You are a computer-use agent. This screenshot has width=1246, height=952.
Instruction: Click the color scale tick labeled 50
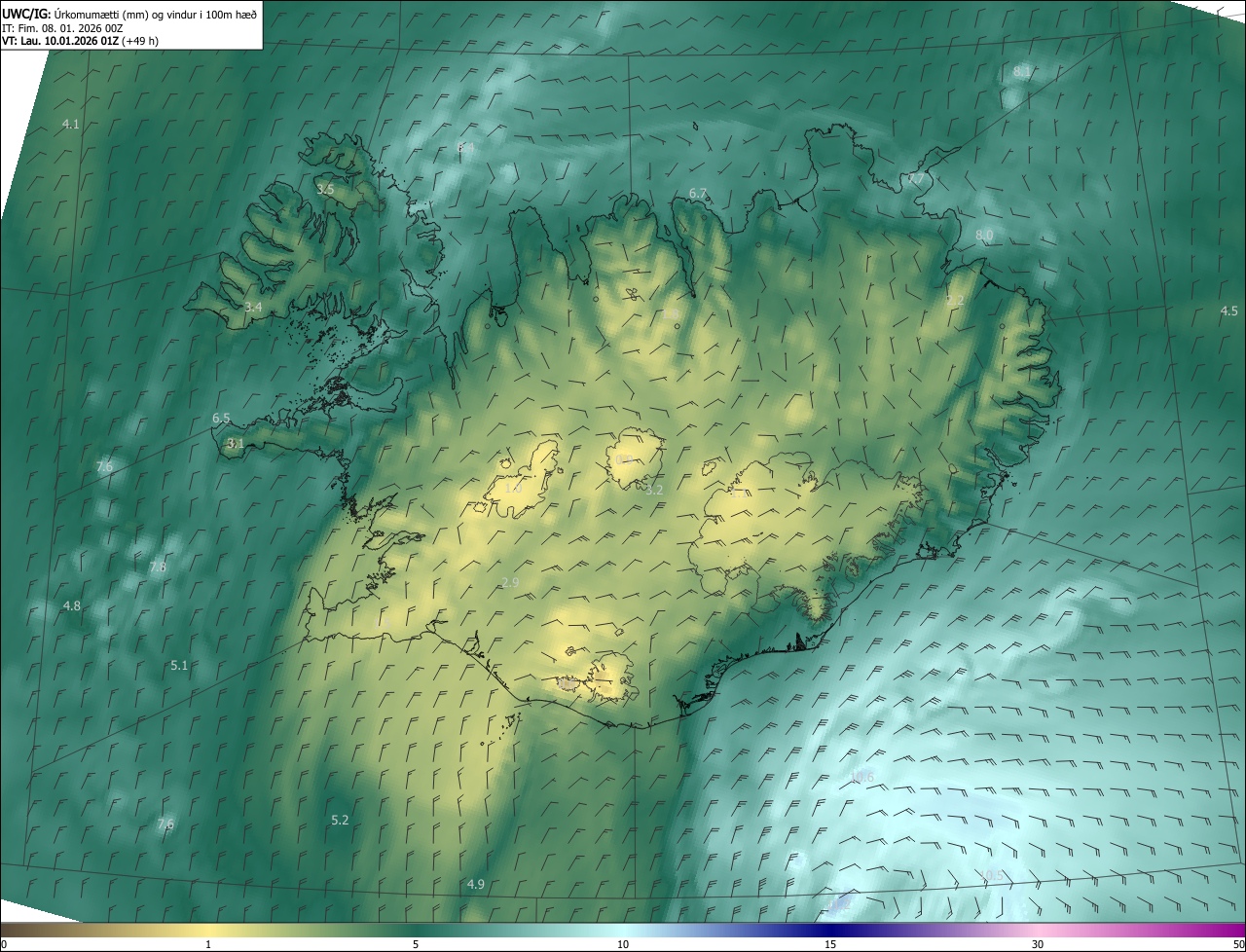[x=1238, y=944]
